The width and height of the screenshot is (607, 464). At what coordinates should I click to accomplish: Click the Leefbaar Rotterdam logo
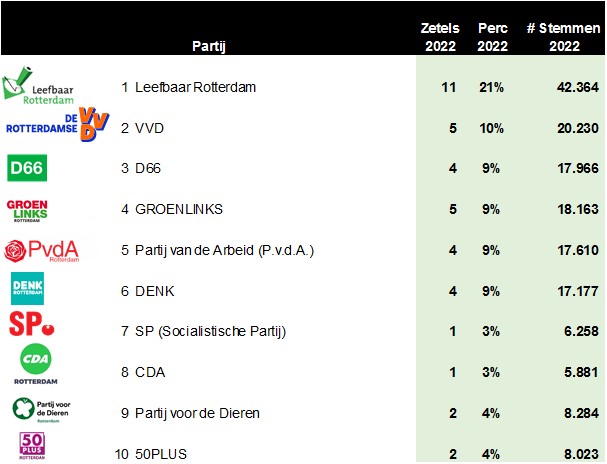click(38, 86)
